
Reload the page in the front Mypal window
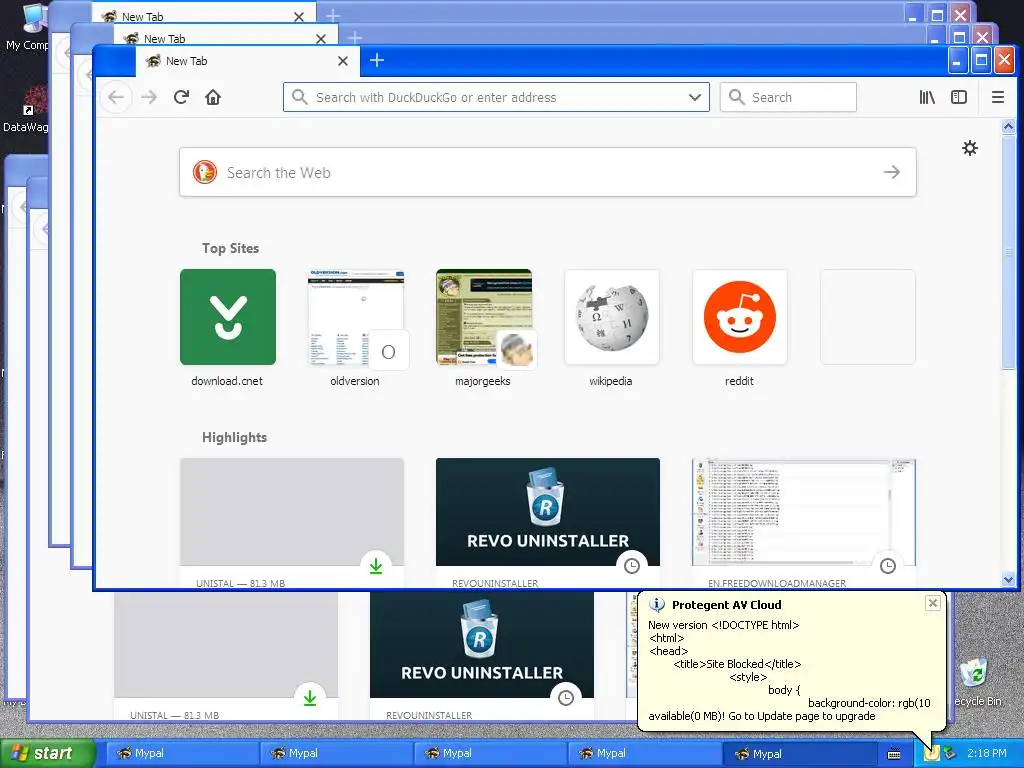pos(182,97)
